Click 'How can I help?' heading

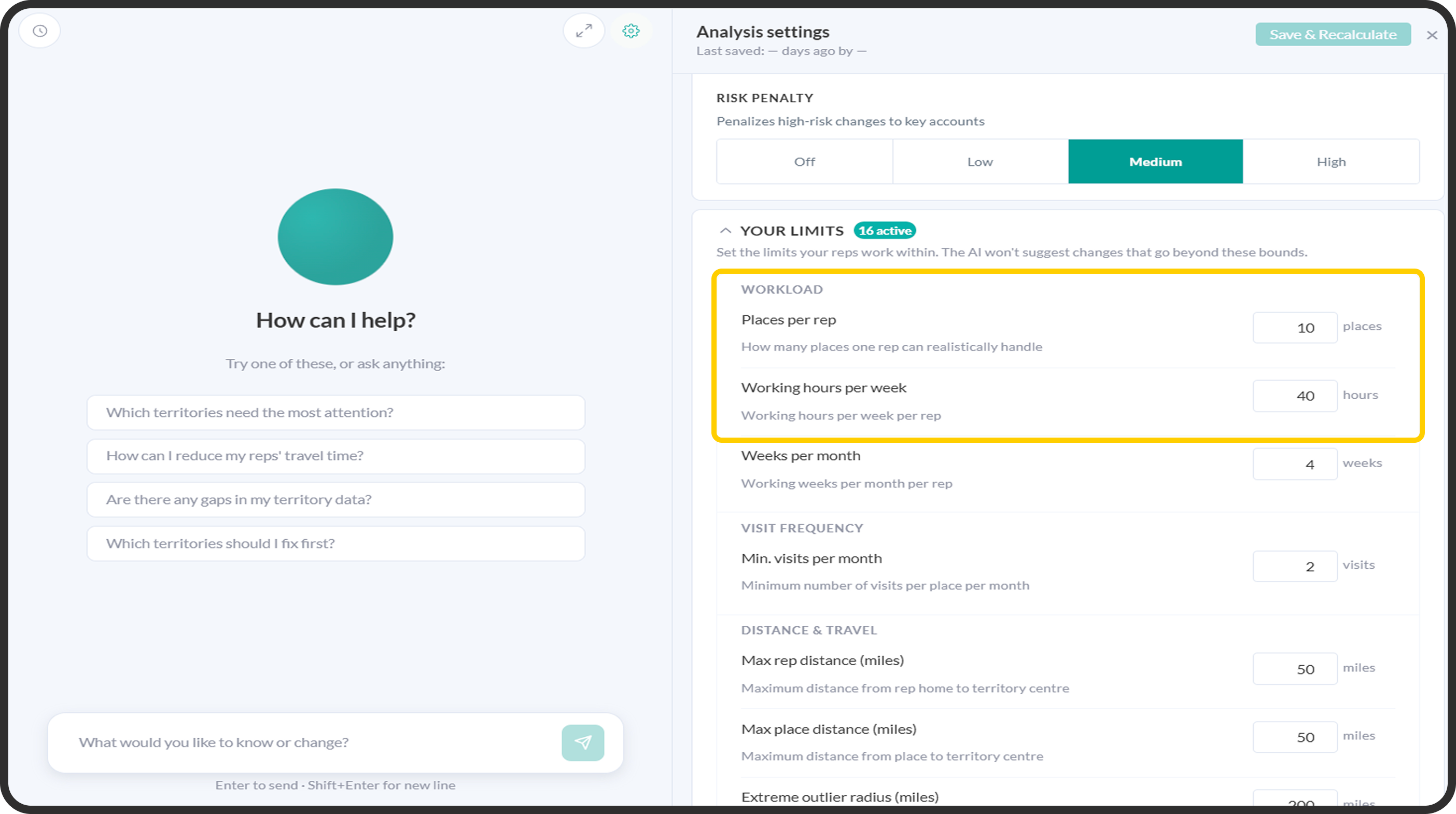click(x=335, y=320)
